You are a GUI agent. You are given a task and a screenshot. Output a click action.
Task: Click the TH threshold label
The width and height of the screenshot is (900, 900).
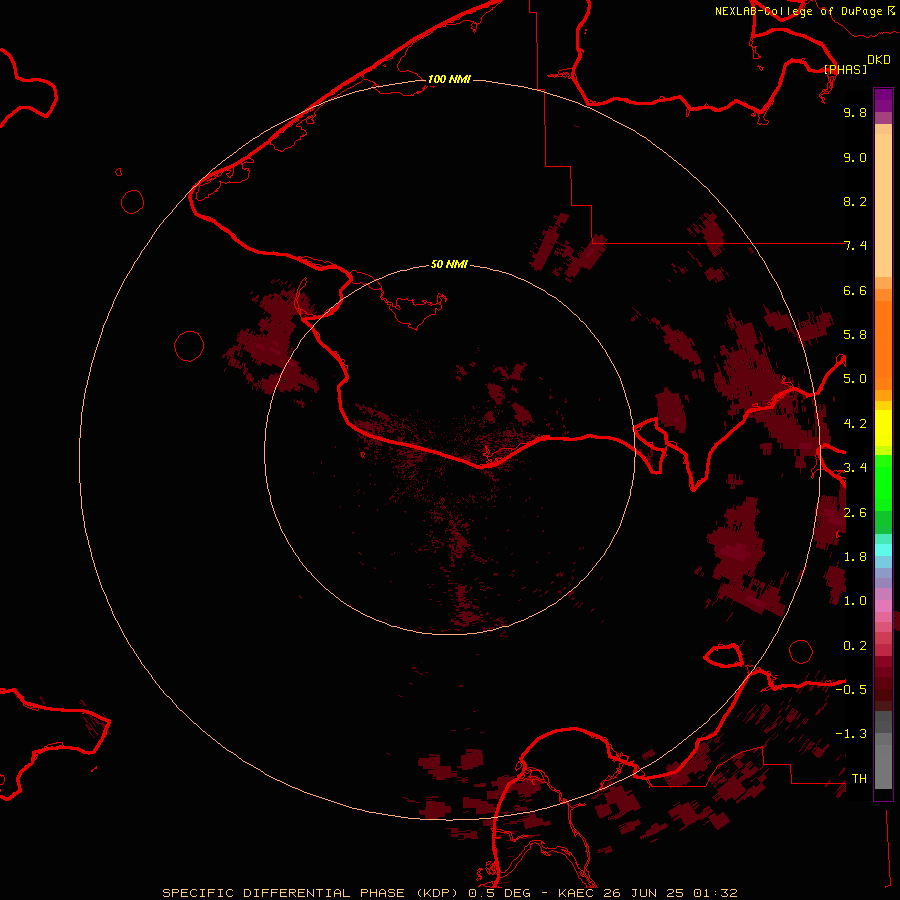859,779
